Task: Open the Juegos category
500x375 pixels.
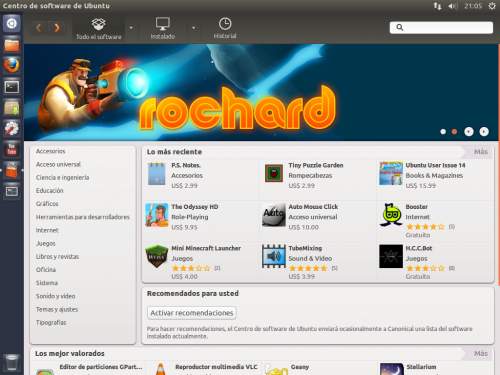Action: pos(46,243)
